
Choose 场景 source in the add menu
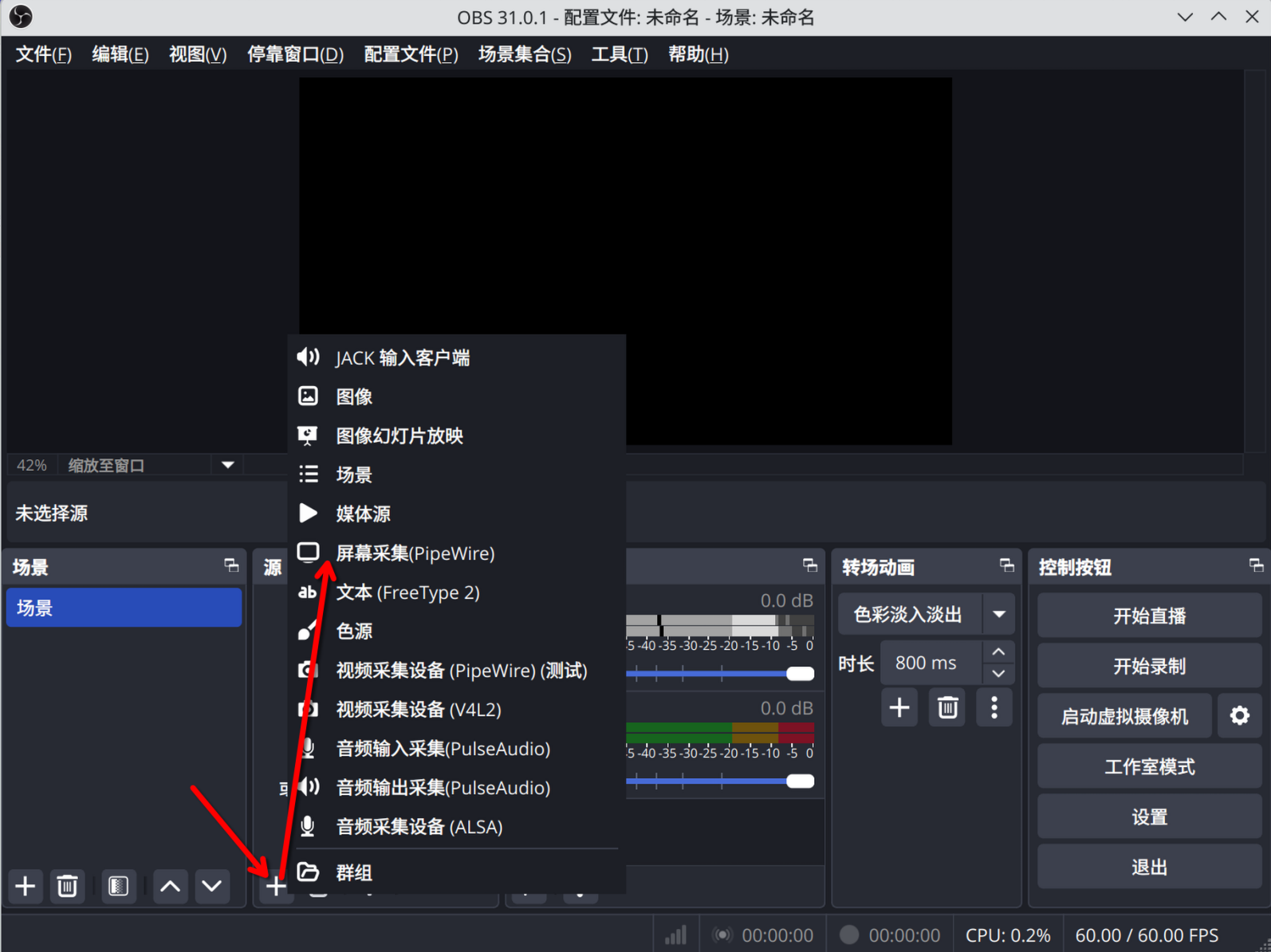click(456, 475)
